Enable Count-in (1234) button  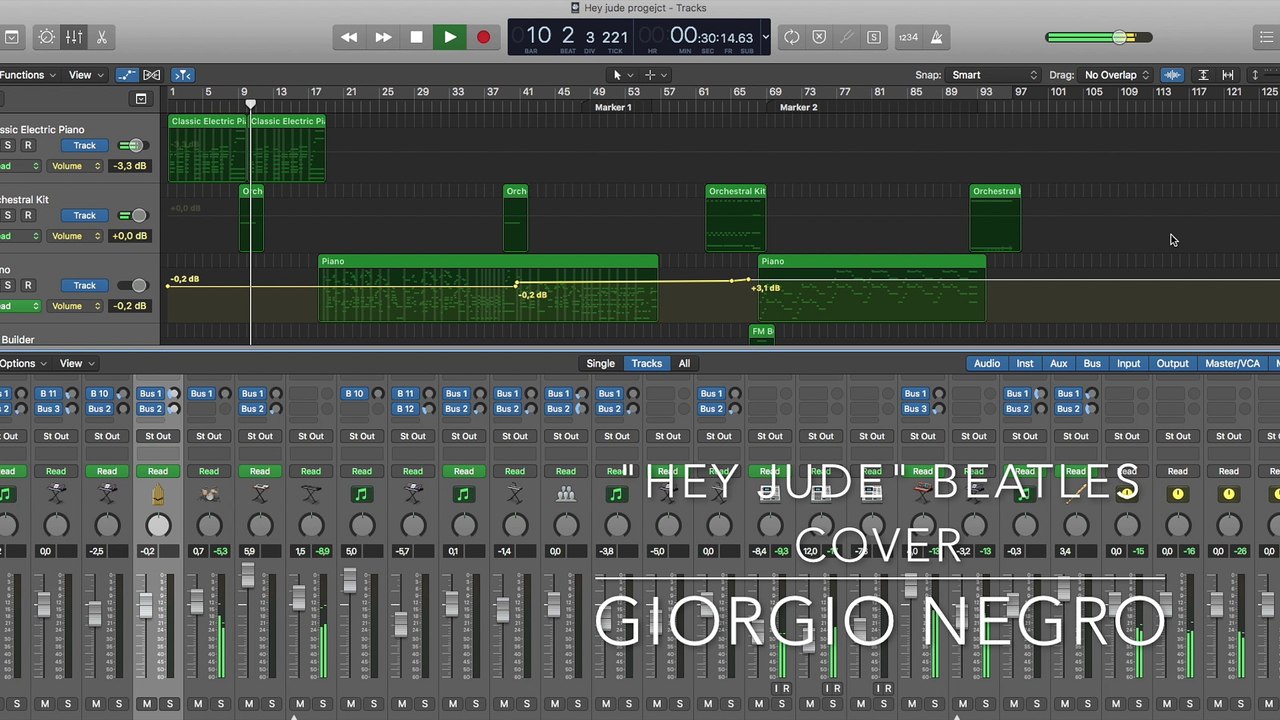coord(908,37)
